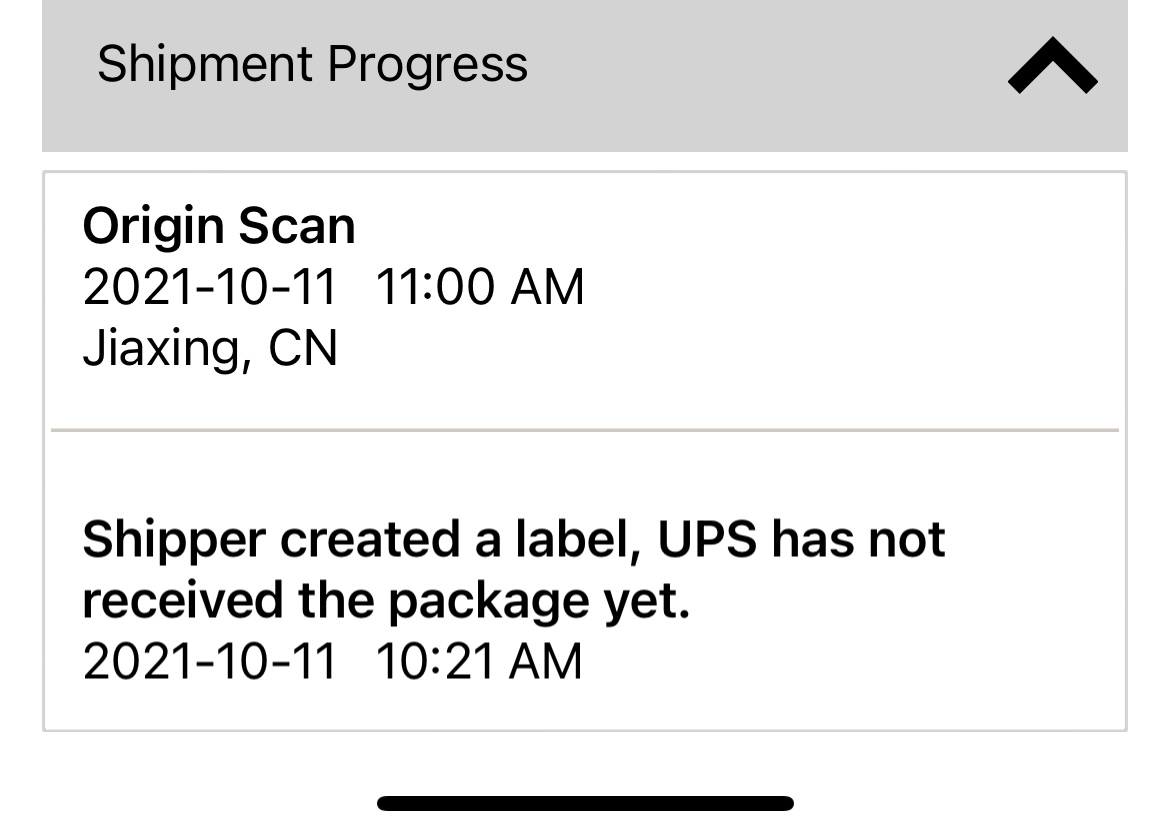Screen dimensions: 1170x833
Task: Click the "CN" country code
Action: click(303, 349)
